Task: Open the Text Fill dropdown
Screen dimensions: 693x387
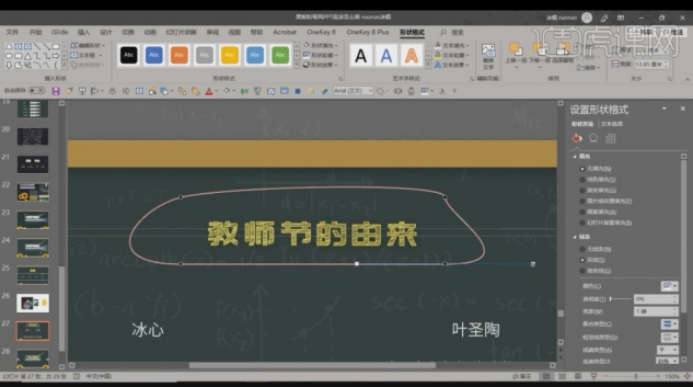Action: tap(452, 46)
